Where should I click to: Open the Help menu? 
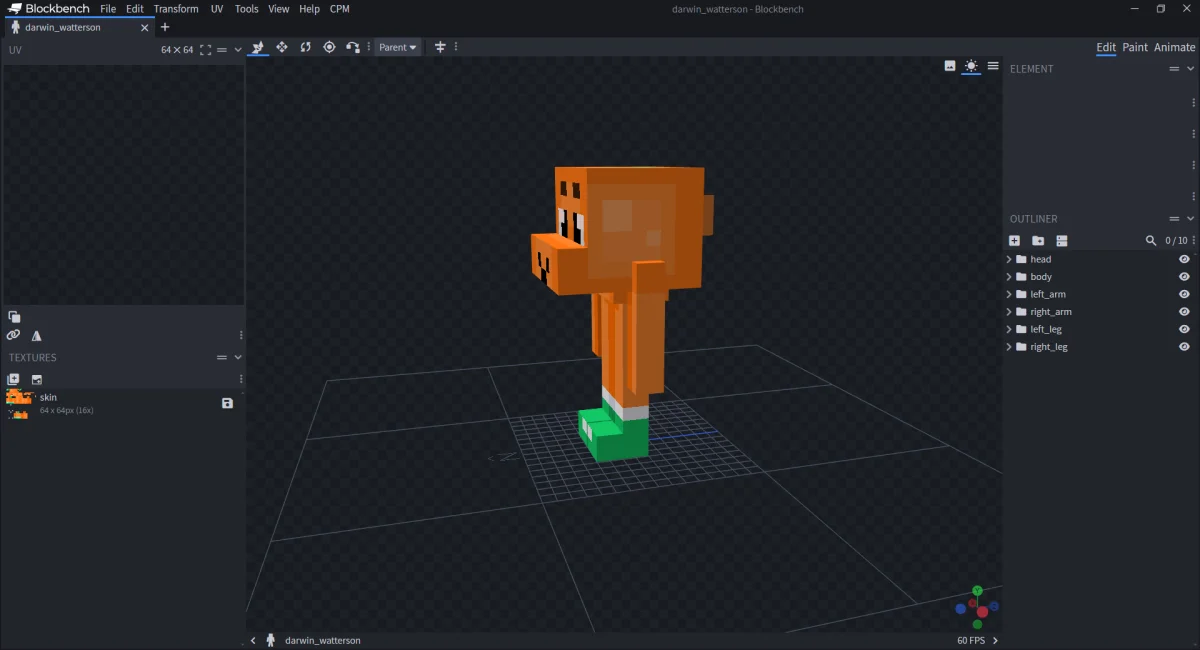pos(310,9)
